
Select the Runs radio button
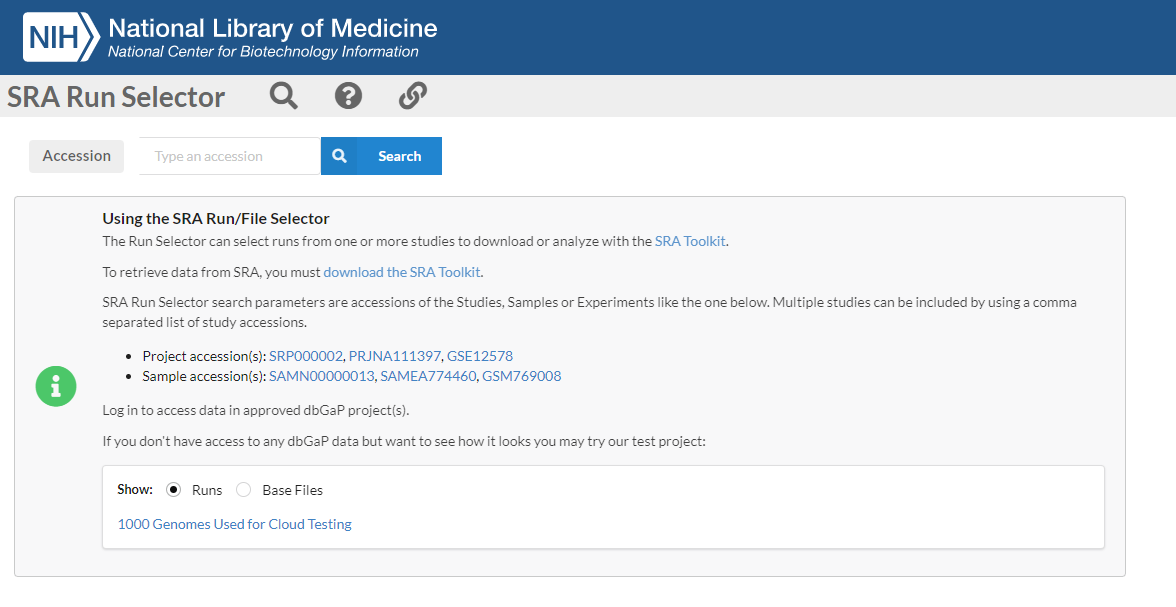(174, 490)
